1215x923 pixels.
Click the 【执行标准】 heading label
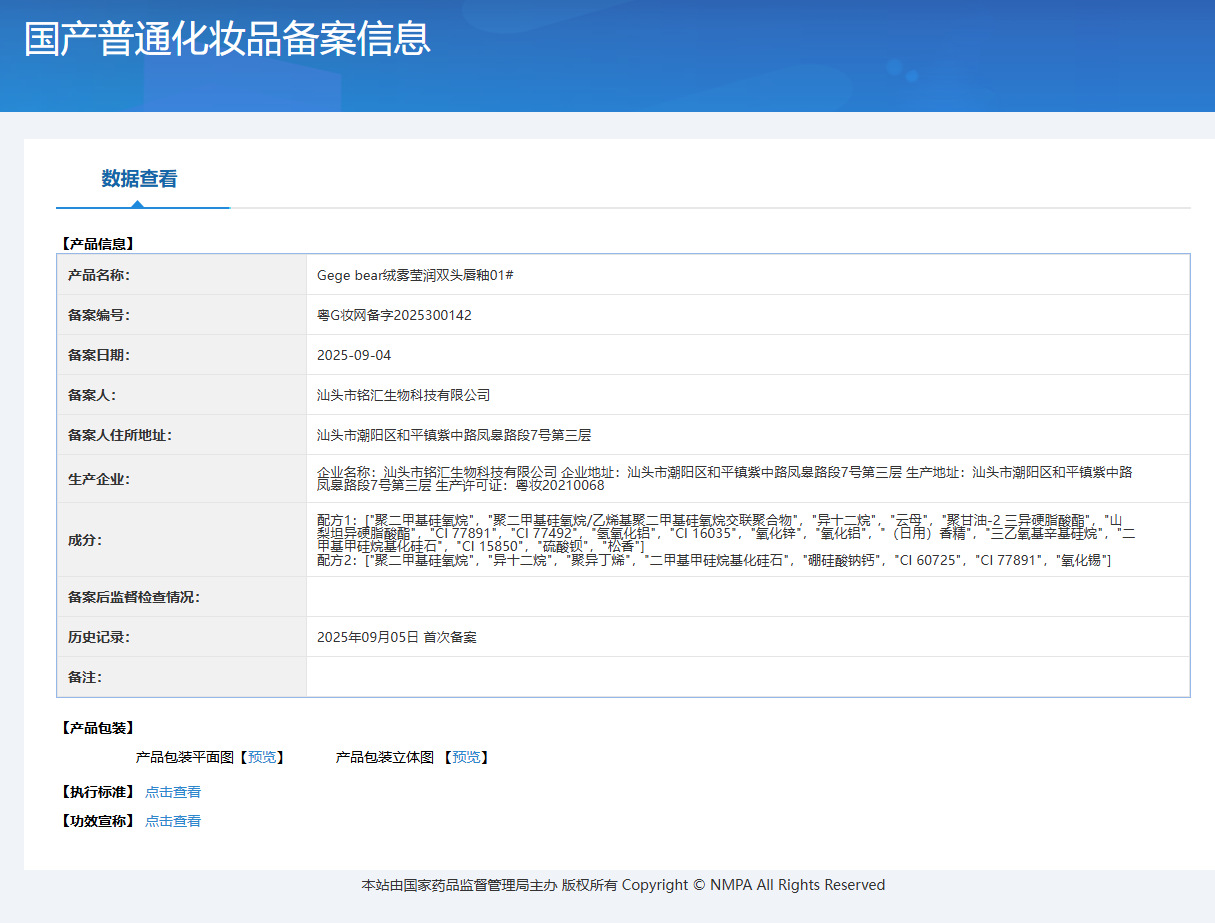pyautogui.click(x=97, y=792)
